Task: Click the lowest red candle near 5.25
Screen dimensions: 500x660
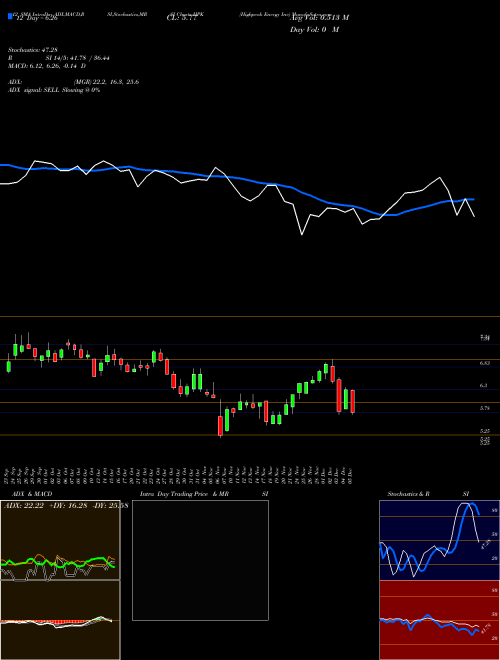Action: (x=220, y=426)
